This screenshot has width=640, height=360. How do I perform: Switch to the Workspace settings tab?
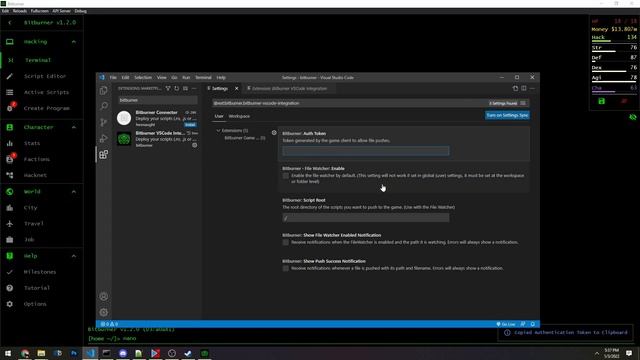[239, 116]
